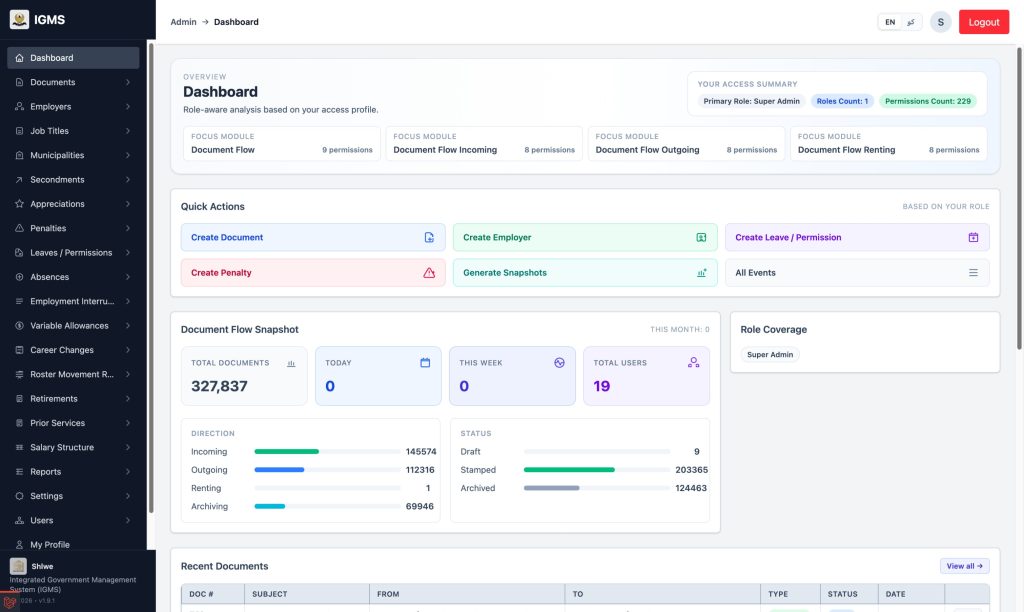Click the calendar icon on Today card
The height and width of the screenshot is (612, 1024).
tap(425, 363)
